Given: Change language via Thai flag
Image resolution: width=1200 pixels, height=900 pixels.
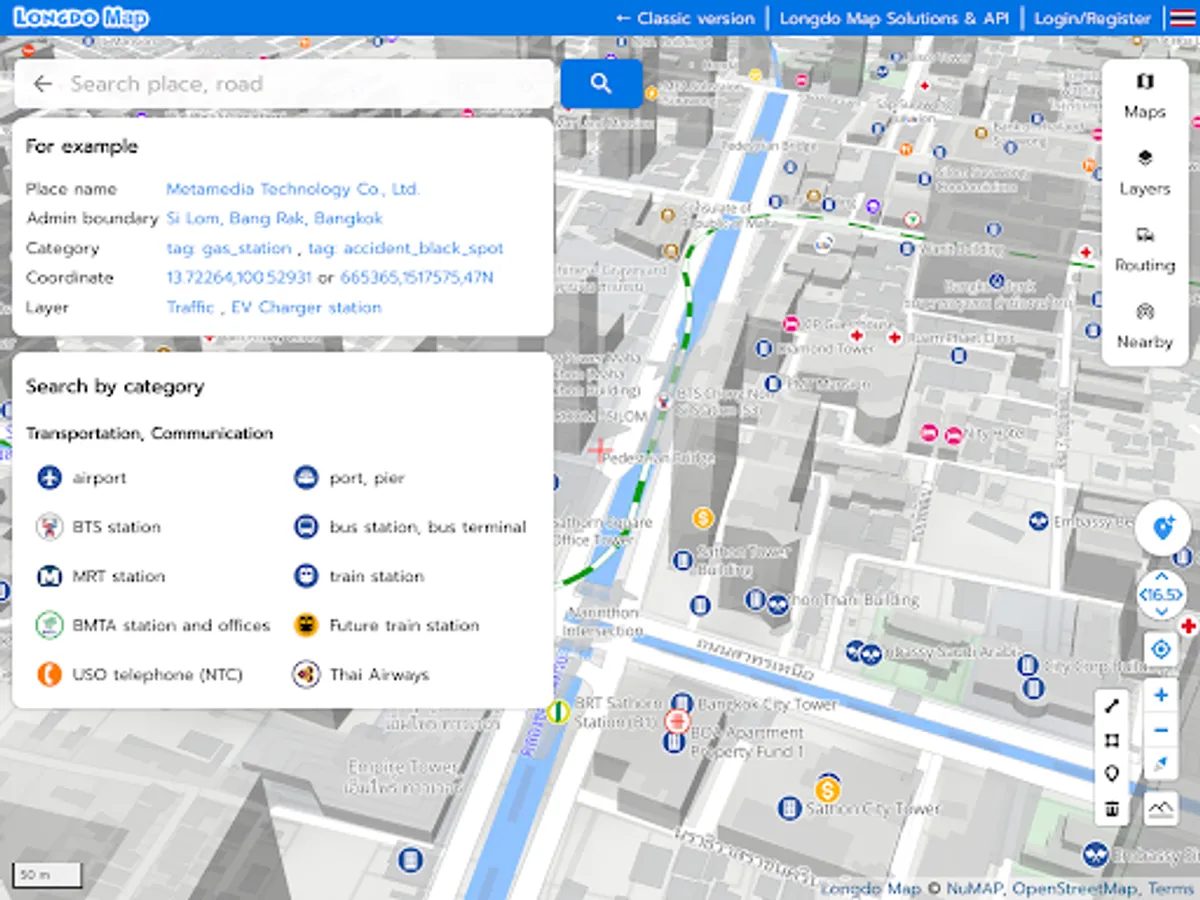Looking at the screenshot, I should [x=1181, y=18].
